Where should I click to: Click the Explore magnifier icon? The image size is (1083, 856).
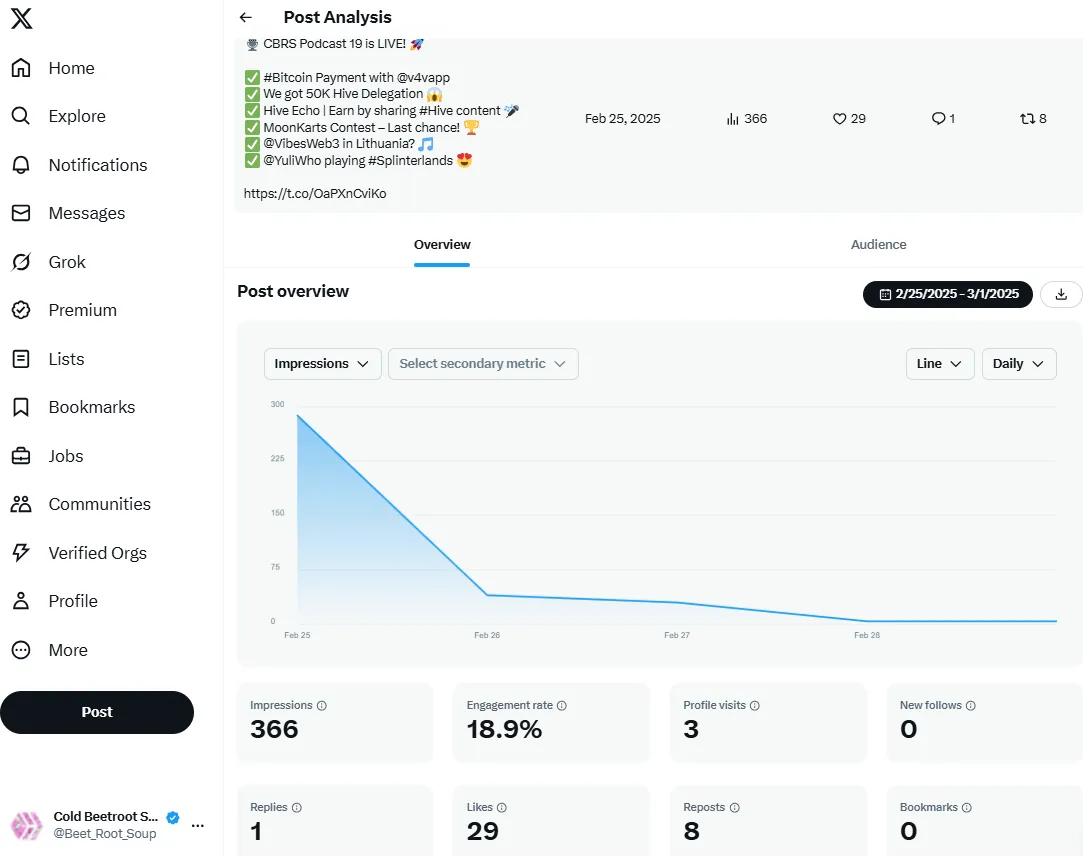click(21, 116)
